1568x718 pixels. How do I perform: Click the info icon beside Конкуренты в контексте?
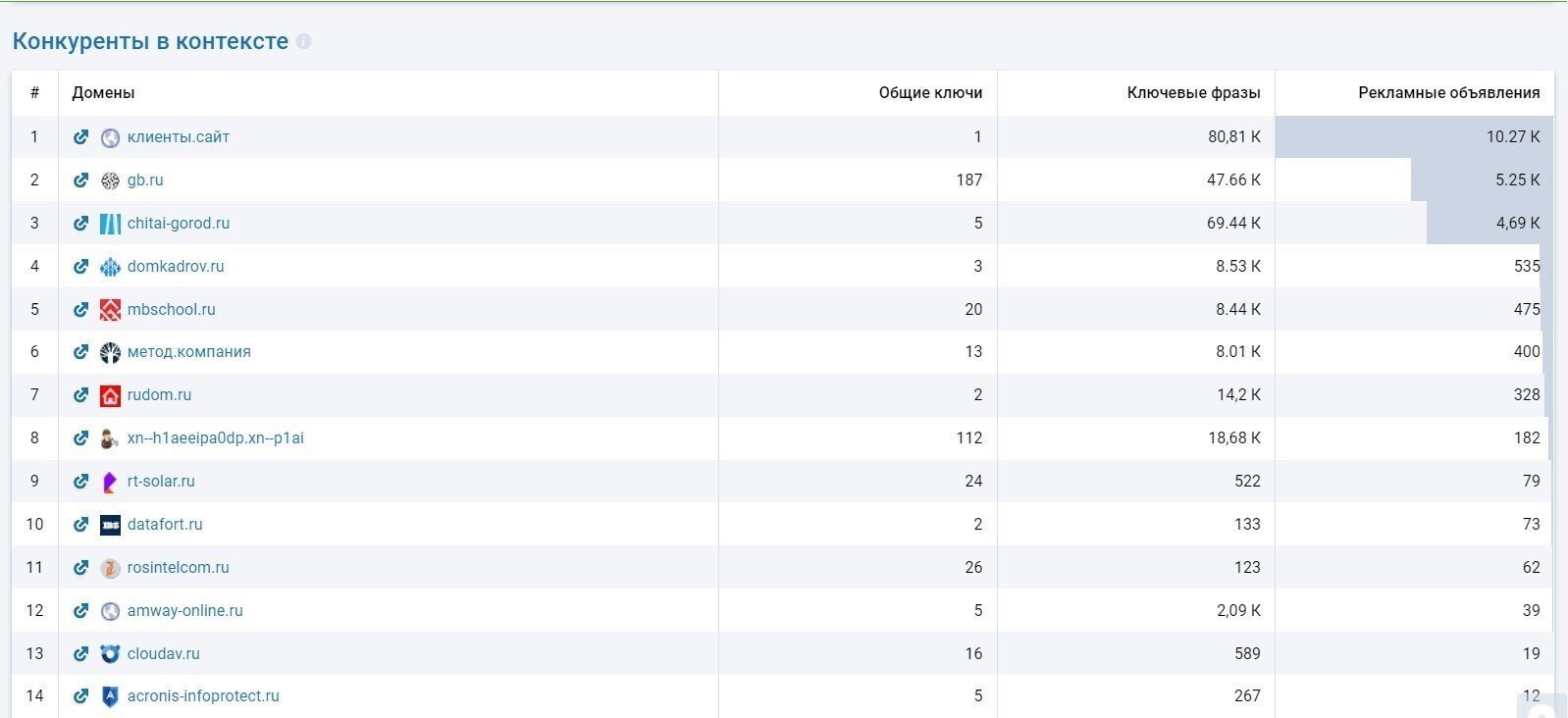click(x=304, y=42)
